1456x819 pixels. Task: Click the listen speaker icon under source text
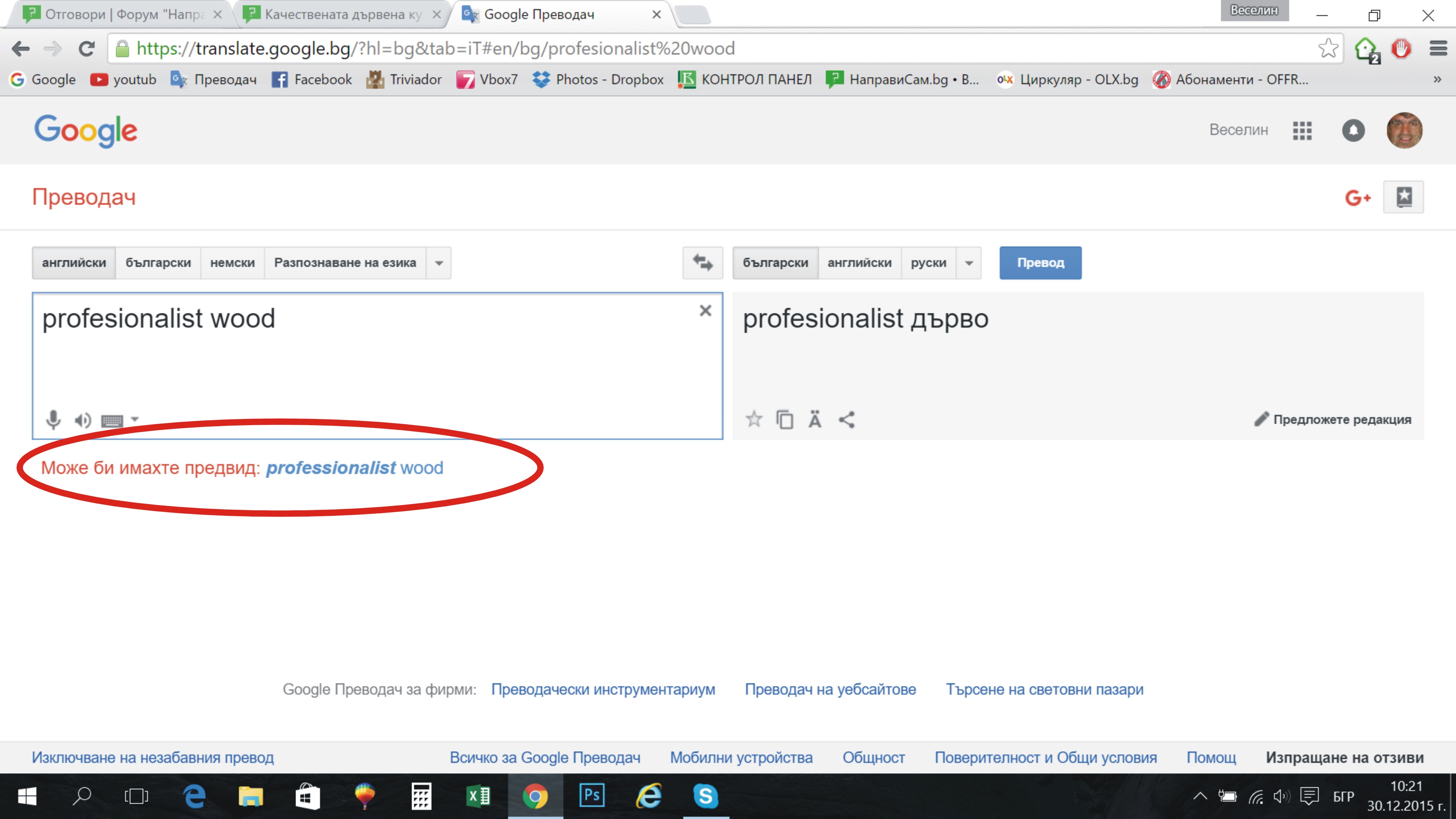coord(83,420)
